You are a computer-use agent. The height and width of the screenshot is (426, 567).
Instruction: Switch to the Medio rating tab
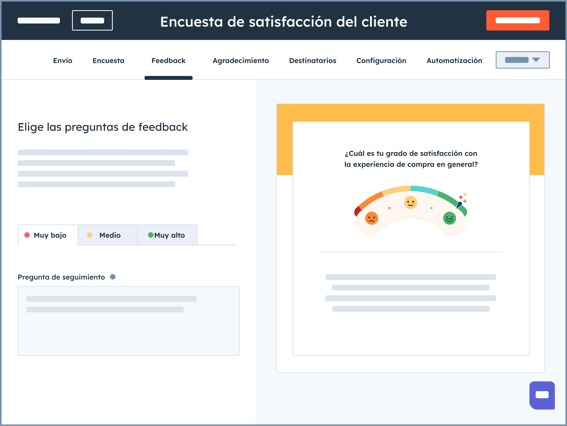107,235
